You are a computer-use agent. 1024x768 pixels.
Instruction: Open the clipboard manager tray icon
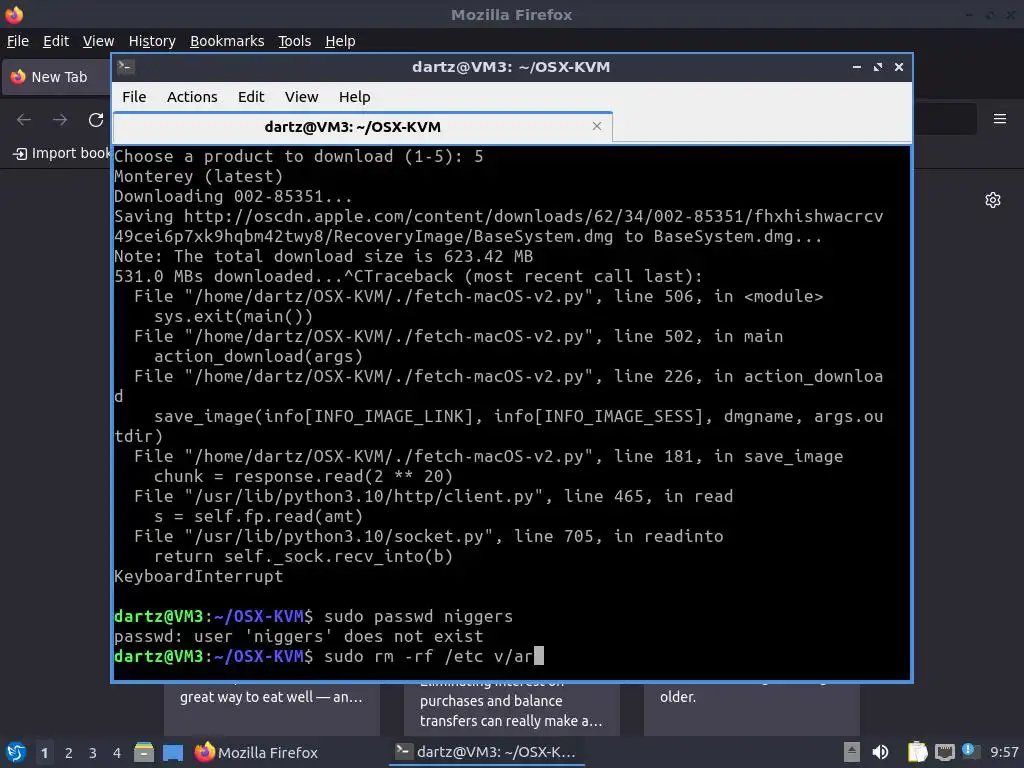[x=917, y=752]
